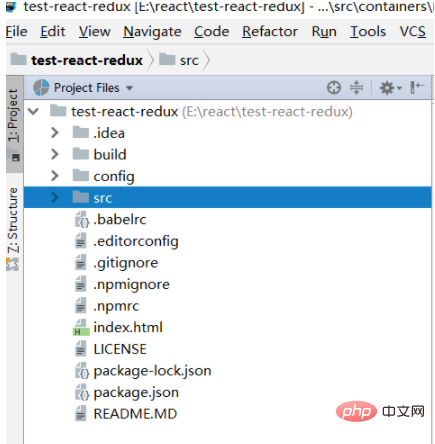435x444 pixels.
Task: Hide the project tool window panel
Action: pos(417,87)
